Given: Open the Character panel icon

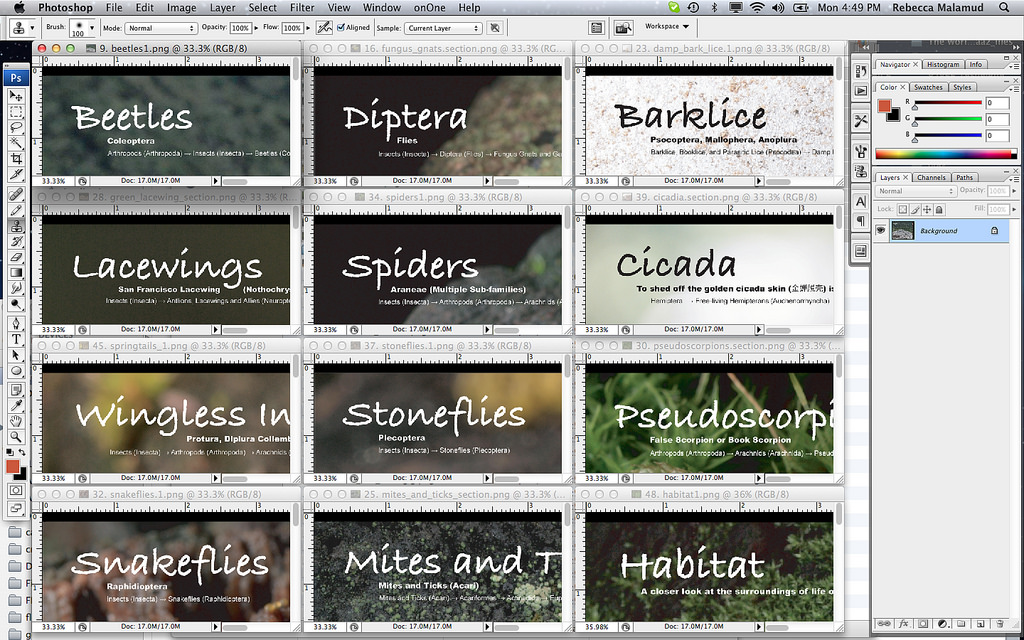Looking at the screenshot, I should pyautogui.click(x=861, y=201).
